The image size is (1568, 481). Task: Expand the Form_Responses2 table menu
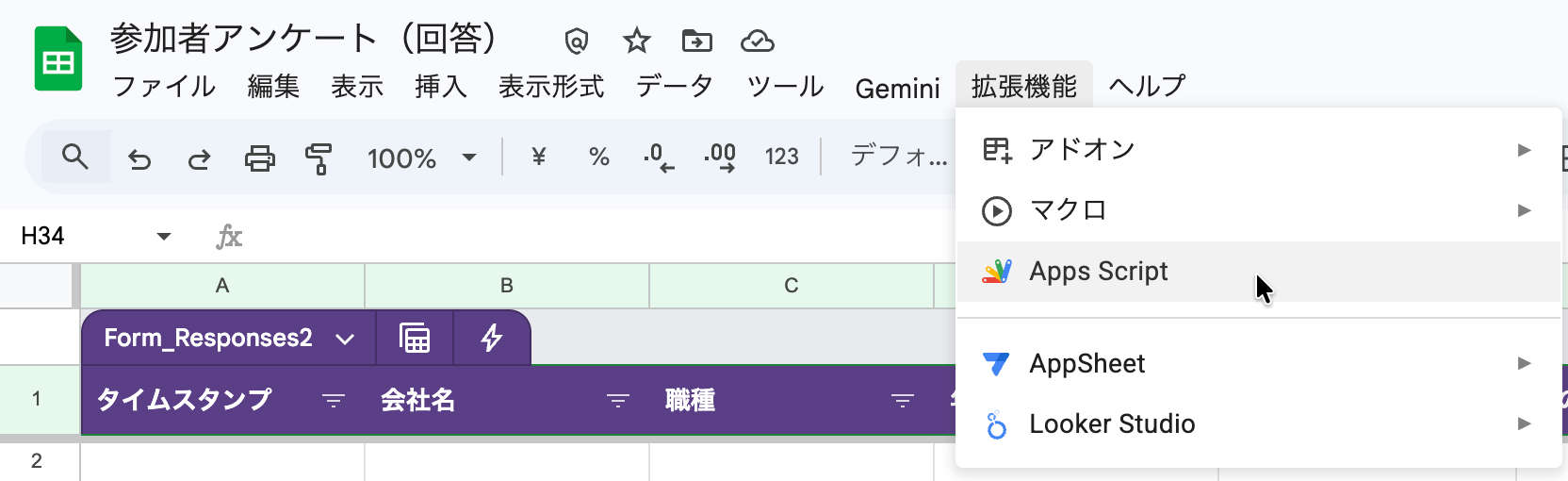pyautogui.click(x=345, y=339)
